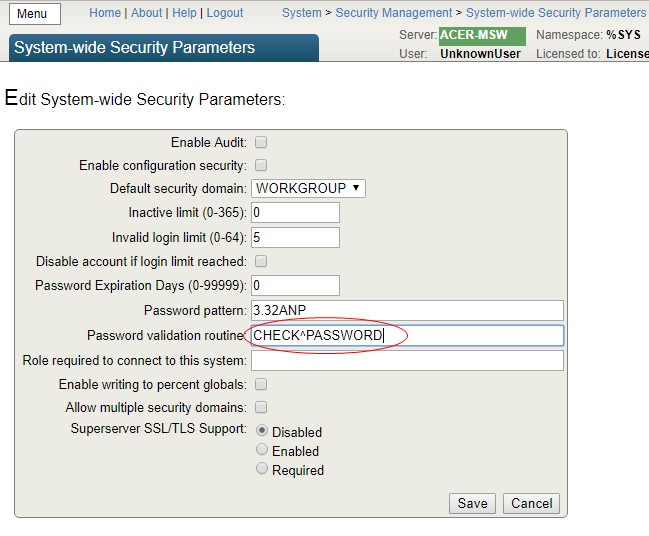Click the Invalid login limit field
Viewport: 649px width, 536px height.
click(295, 237)
